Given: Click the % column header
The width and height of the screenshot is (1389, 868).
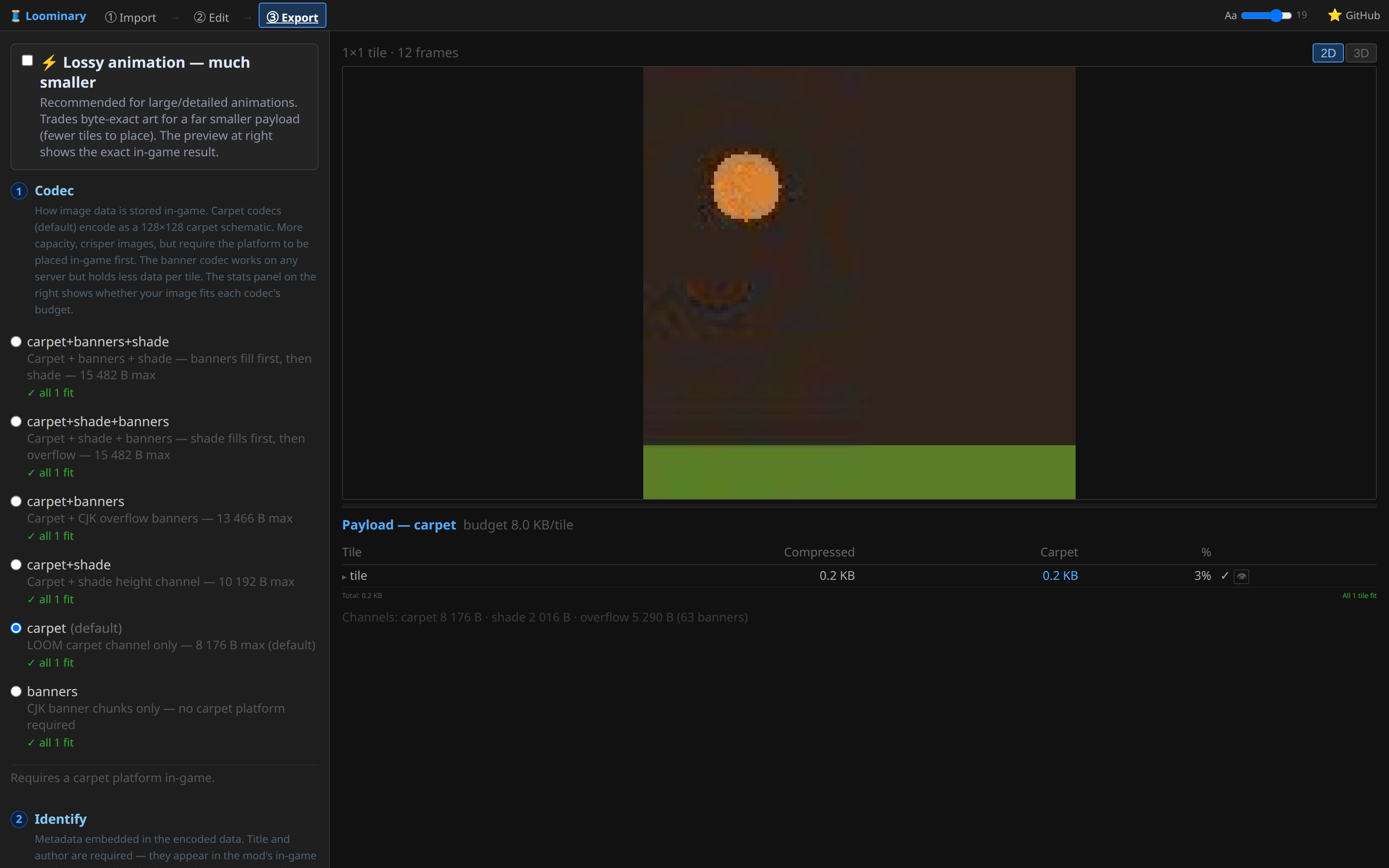Looking at the screenshot, I should pyautogui.click(x=1206, y=552).
